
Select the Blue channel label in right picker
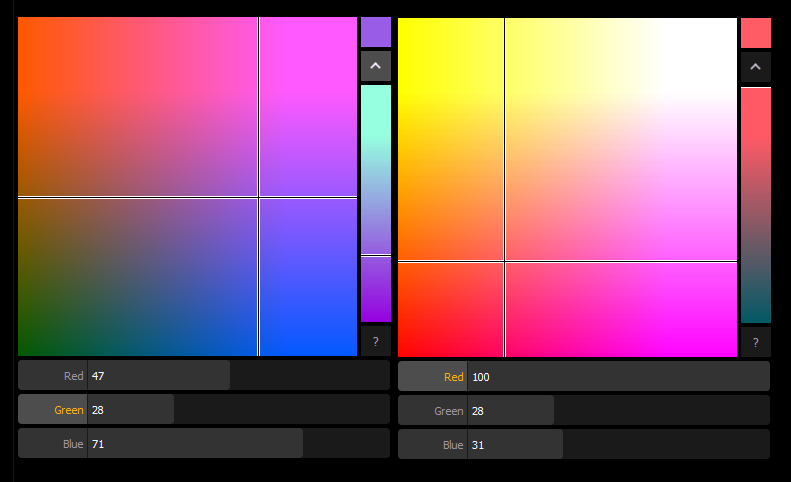click(x=433, y=445)
